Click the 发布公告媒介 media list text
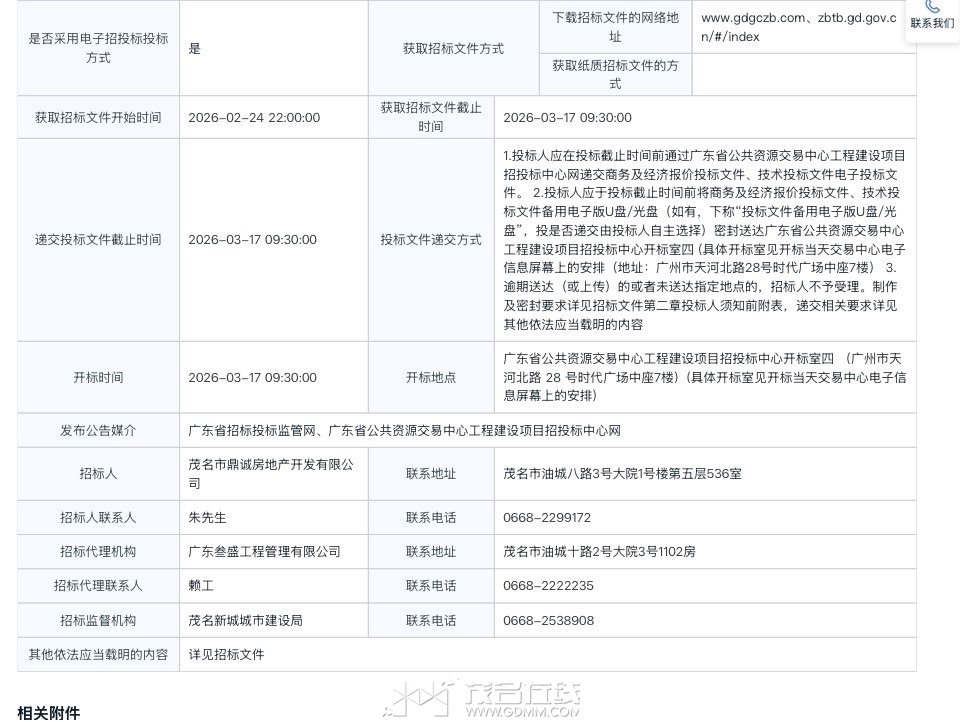This screenshot has width=960, height=722. [x=405, y=430]
